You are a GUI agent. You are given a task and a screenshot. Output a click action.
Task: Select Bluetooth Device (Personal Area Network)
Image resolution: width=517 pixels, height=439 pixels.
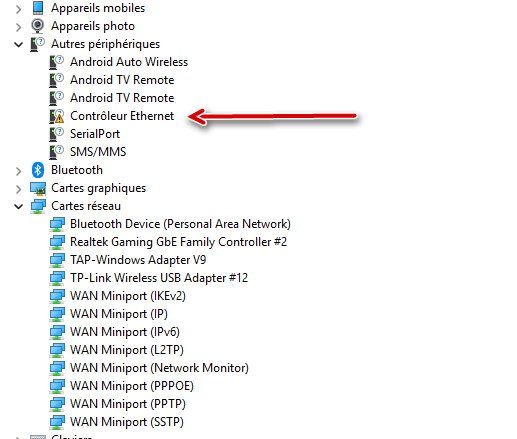[x=180, y=224]
